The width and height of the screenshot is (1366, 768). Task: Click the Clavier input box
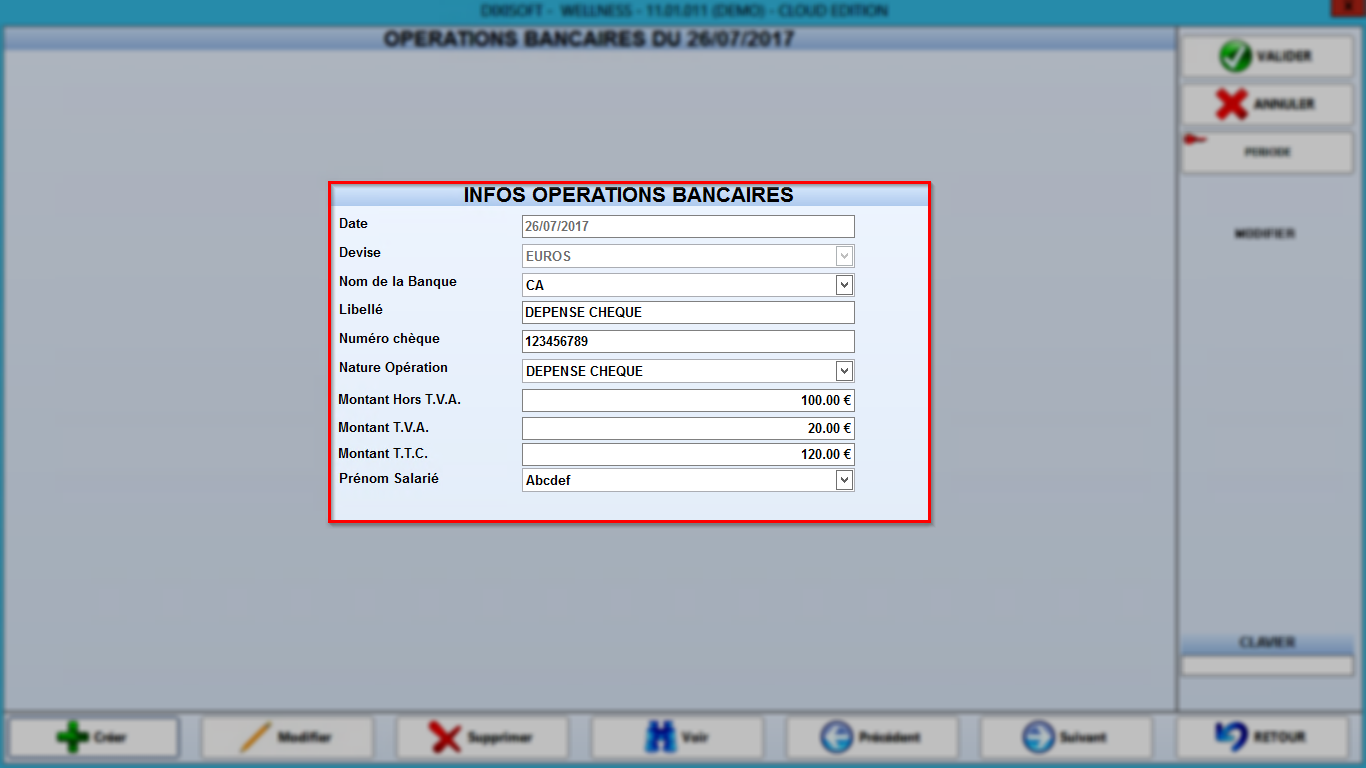(x=1267, y=666)
